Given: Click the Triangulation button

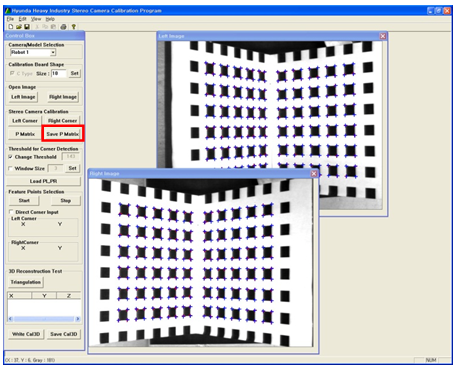Looking at the screenshot, I should pyautogui.click(x=26, y=282).
